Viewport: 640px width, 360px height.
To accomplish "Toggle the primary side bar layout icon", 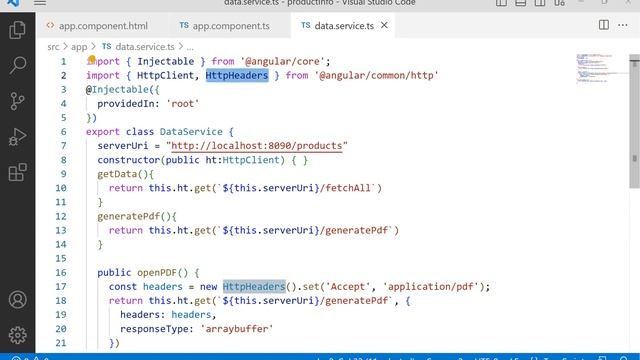I will pos(501,3).
